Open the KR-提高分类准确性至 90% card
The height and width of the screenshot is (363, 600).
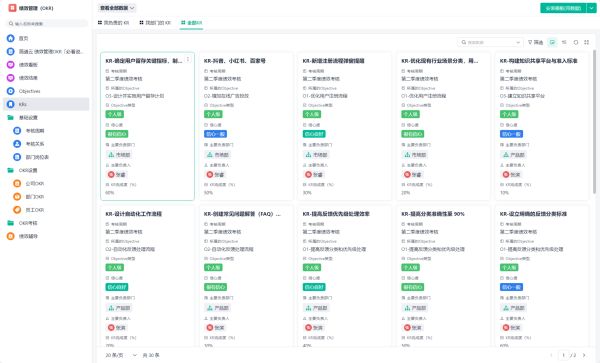[443, 276]
